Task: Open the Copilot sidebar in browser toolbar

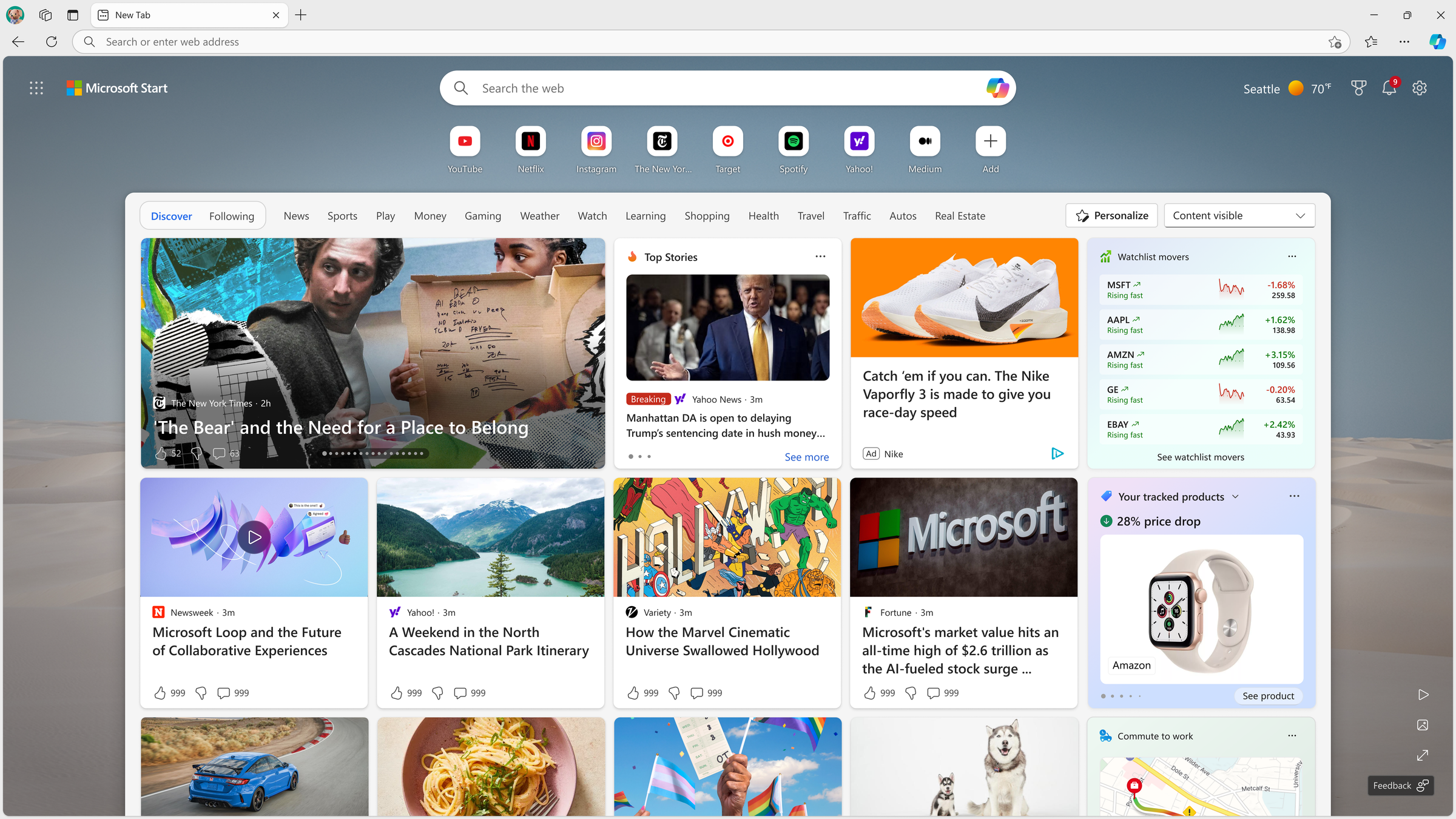Action: 1437,41
